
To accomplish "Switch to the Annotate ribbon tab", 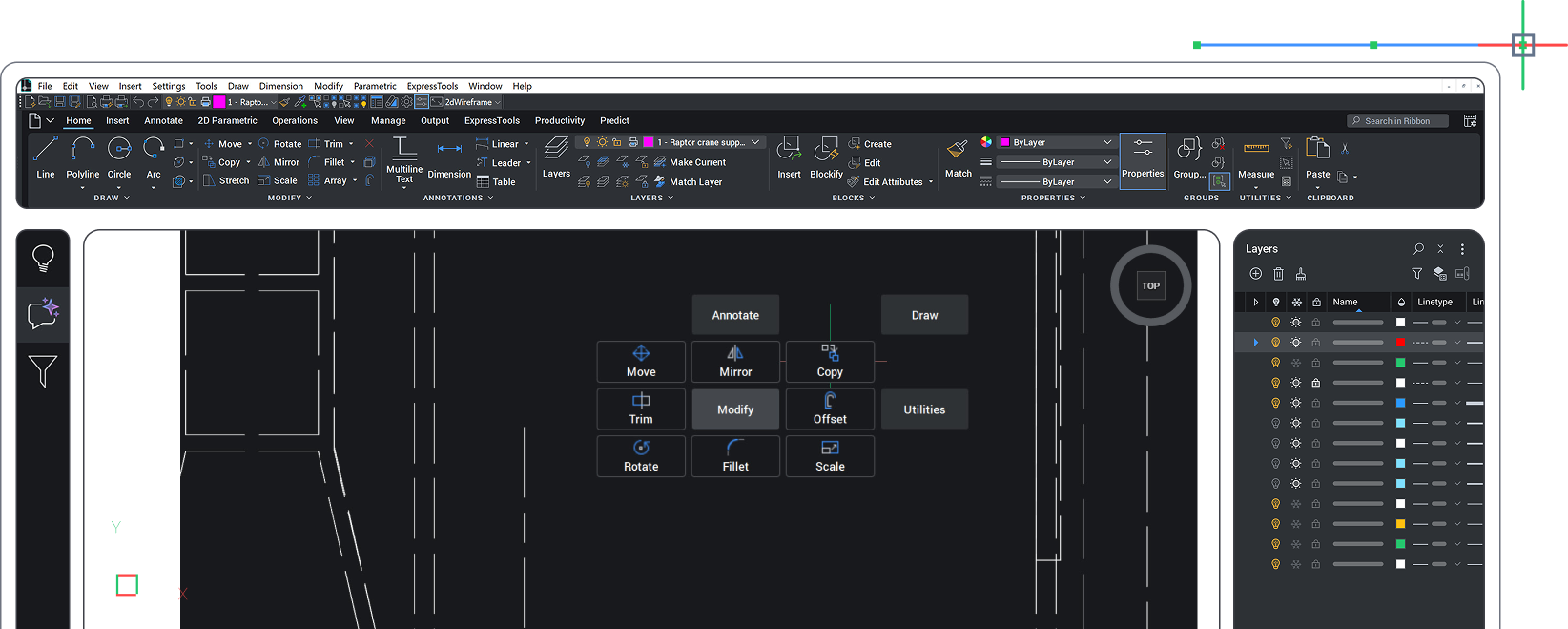I will coord(163,121).
